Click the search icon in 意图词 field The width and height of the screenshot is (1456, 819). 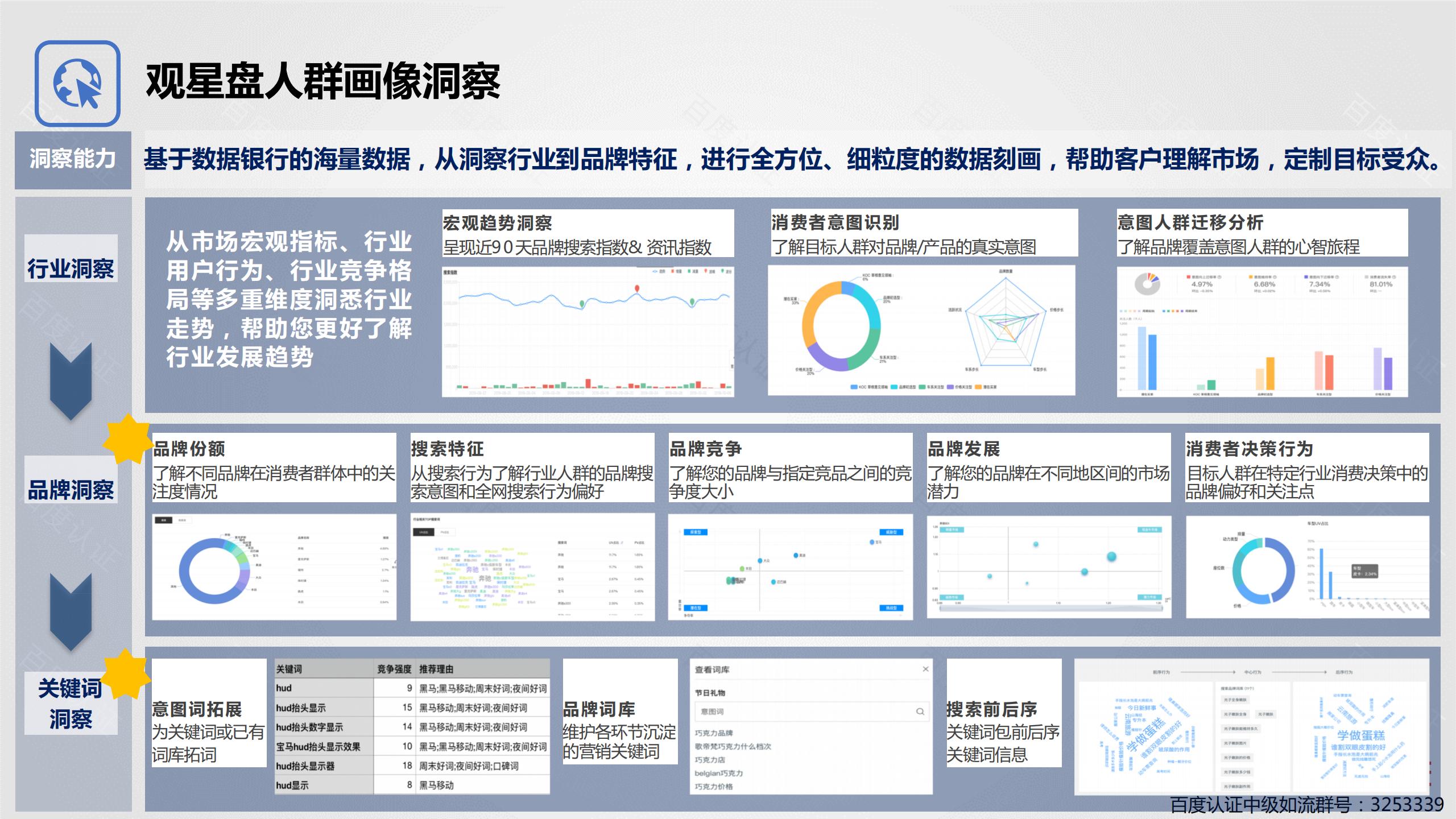[920, 712]
